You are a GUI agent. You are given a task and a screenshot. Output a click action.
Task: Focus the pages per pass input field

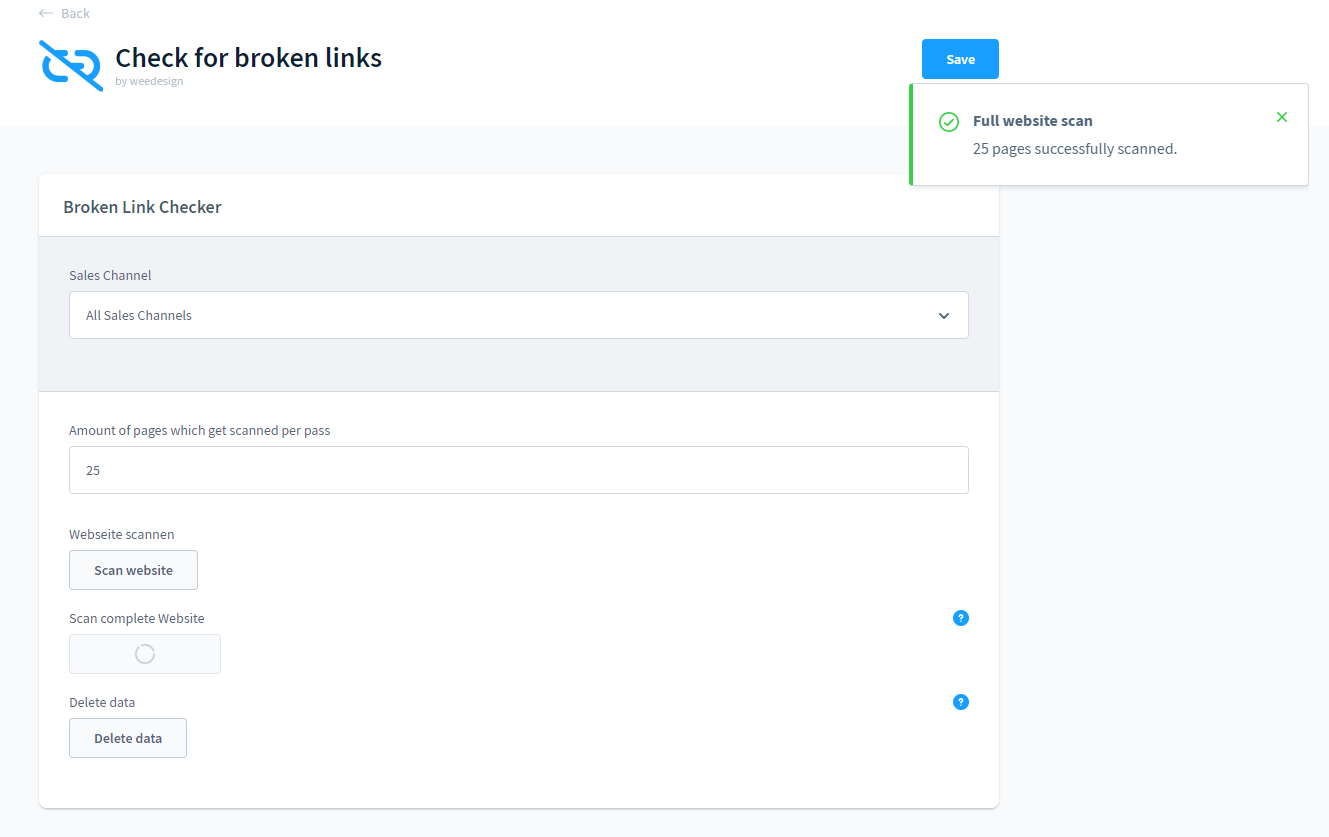click(x=519, y=470)
